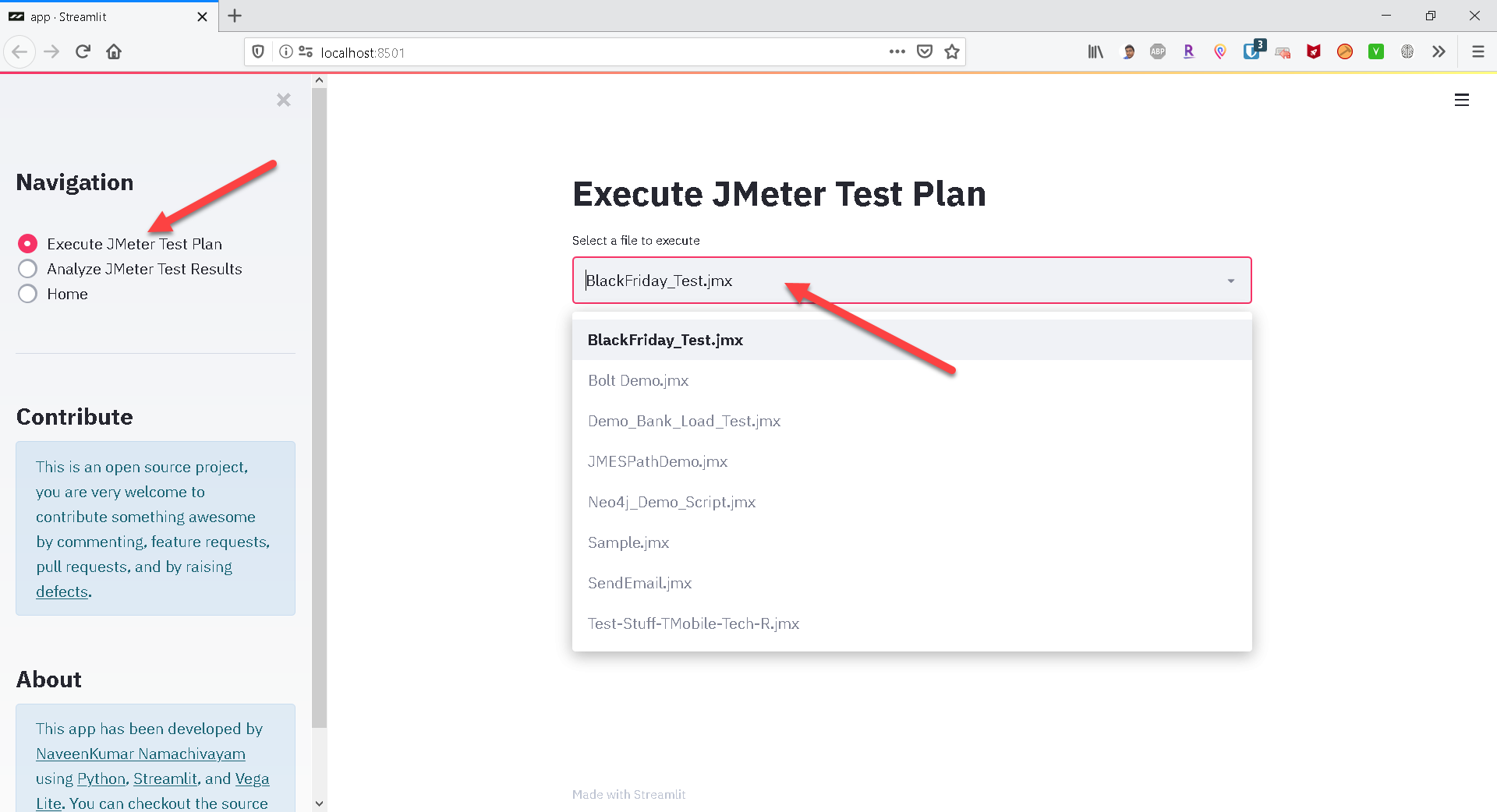This screenshot has width=1497, height=812.
Task: Go forward to next page
Action: pos(51,52)
